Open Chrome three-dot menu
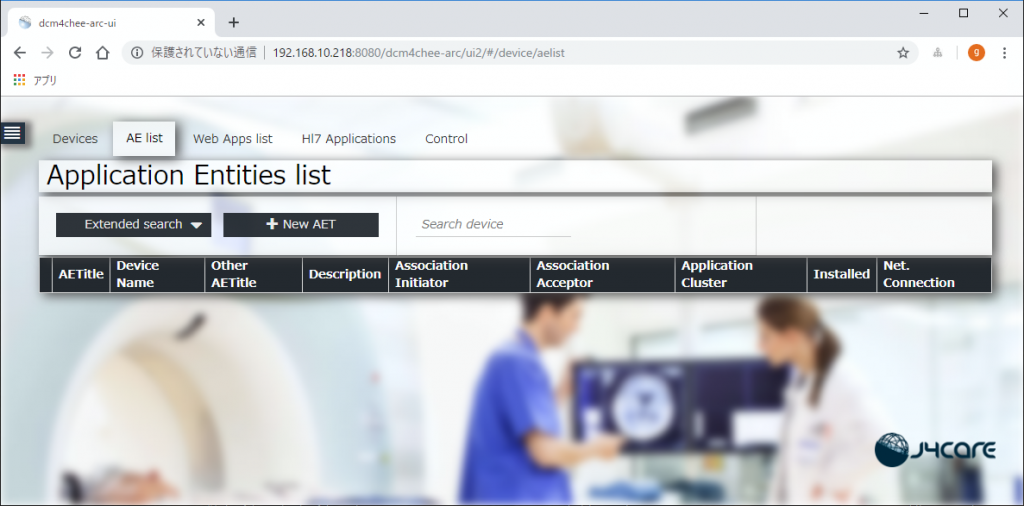The height and width of the screenshot is (506, 1024). (x=1005, y=53)
